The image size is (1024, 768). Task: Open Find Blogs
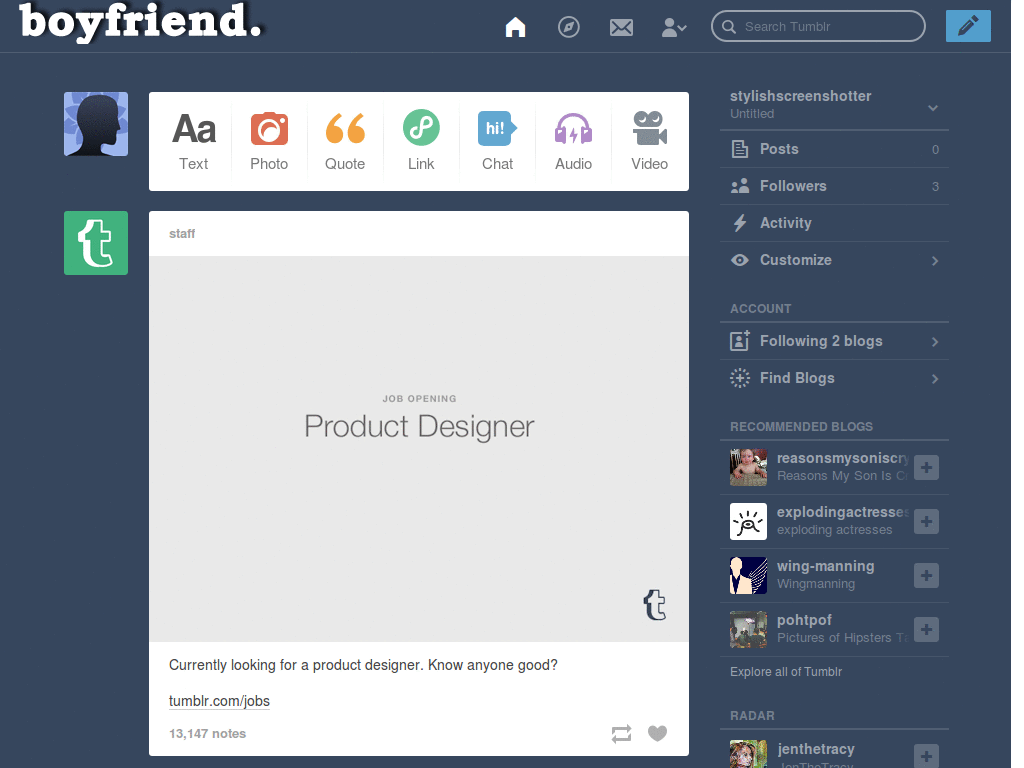coord(834,378)
